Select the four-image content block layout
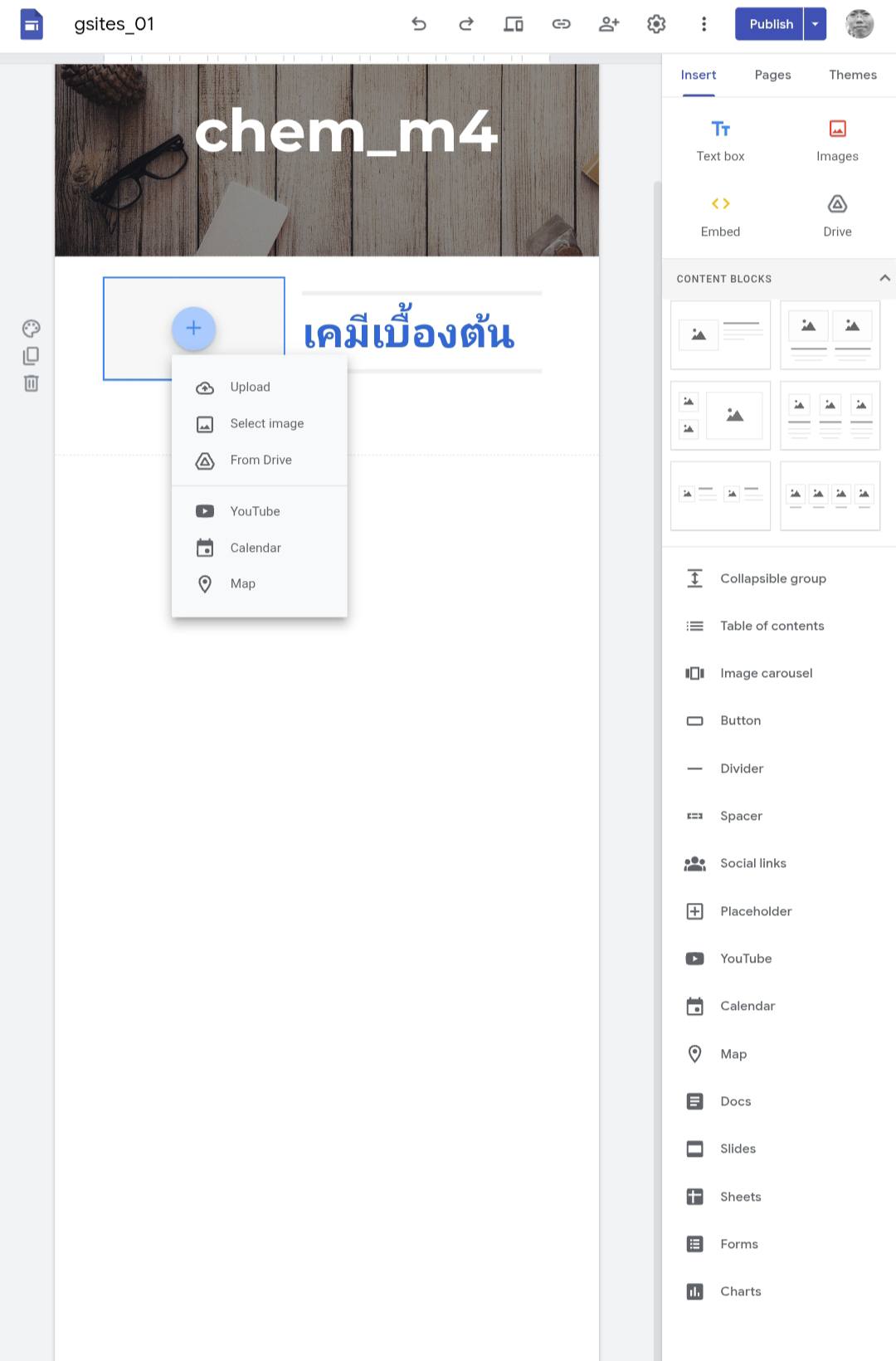Image resolution: width=896 pixels, height=1361 pixels. point(830,495)
